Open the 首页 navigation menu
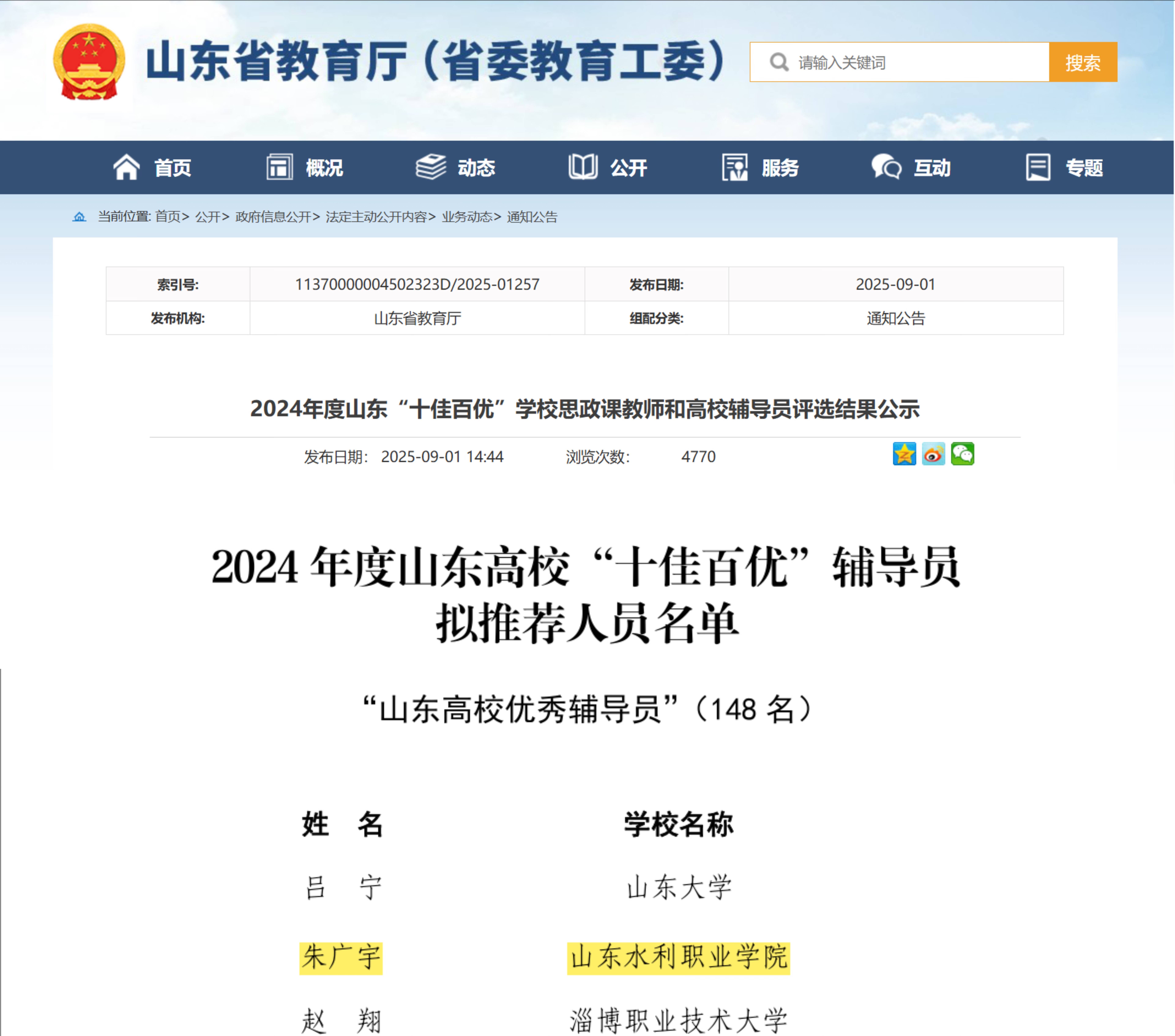 point(172,168)
